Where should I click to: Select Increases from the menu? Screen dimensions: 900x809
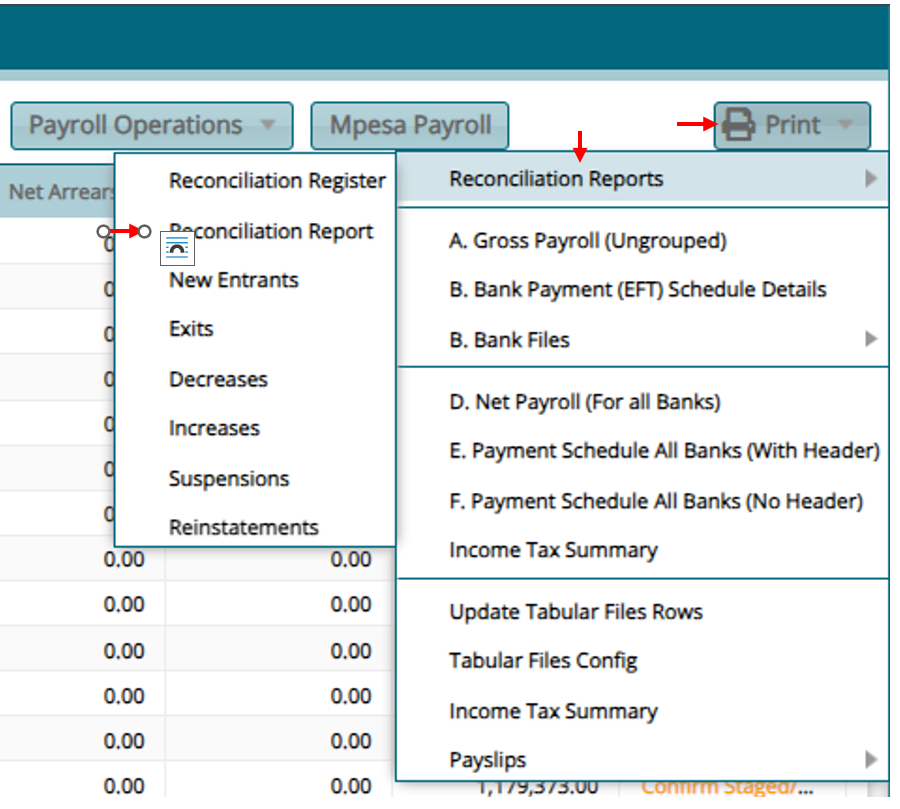point(213,428)
